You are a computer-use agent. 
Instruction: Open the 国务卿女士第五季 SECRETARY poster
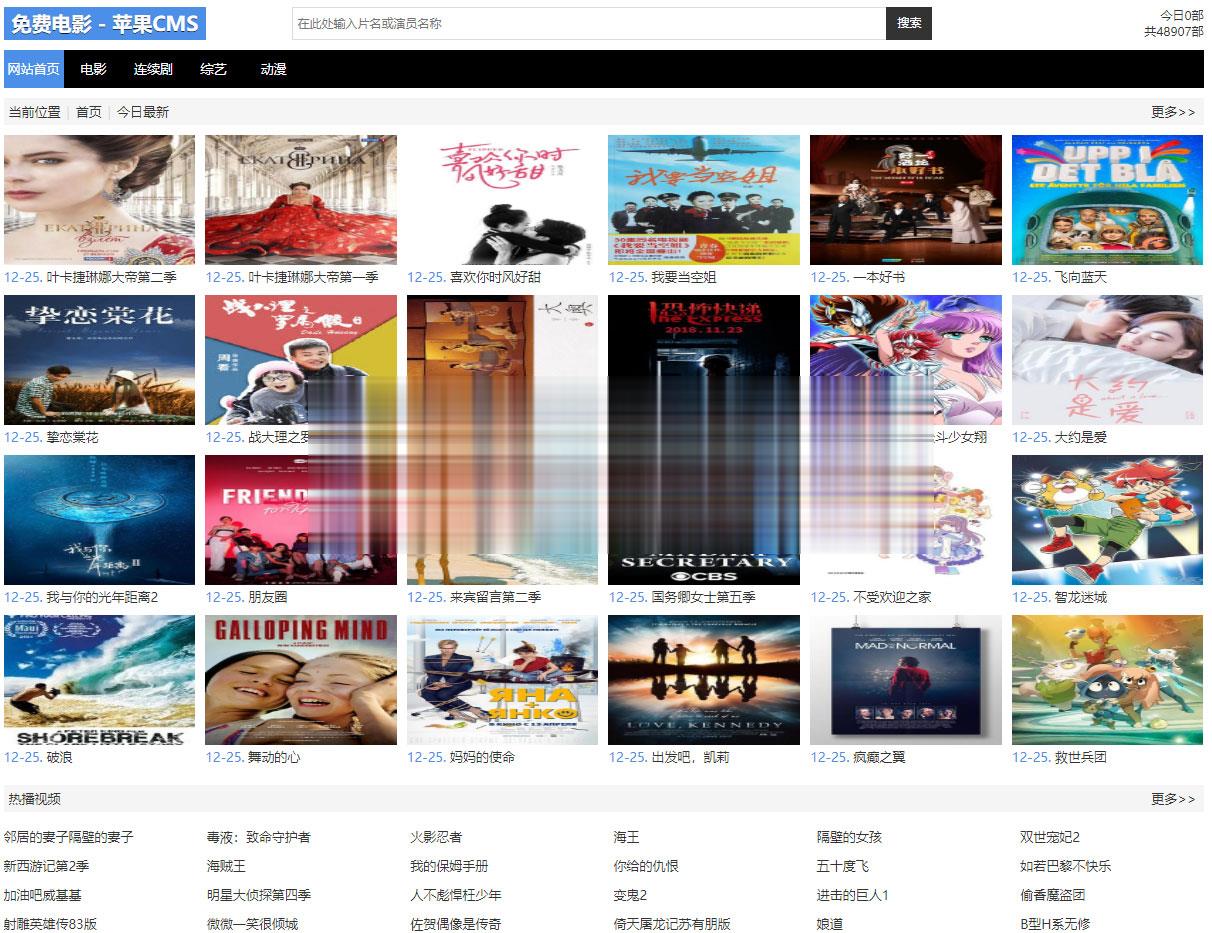click(x=704, y=520)
